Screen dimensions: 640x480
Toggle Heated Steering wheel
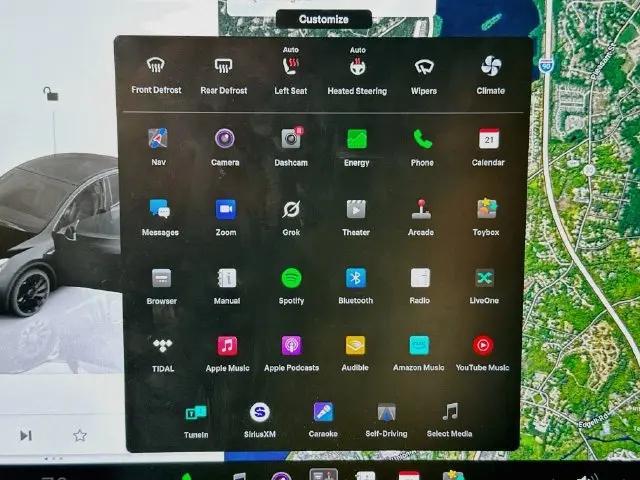(x=357, y=72)
